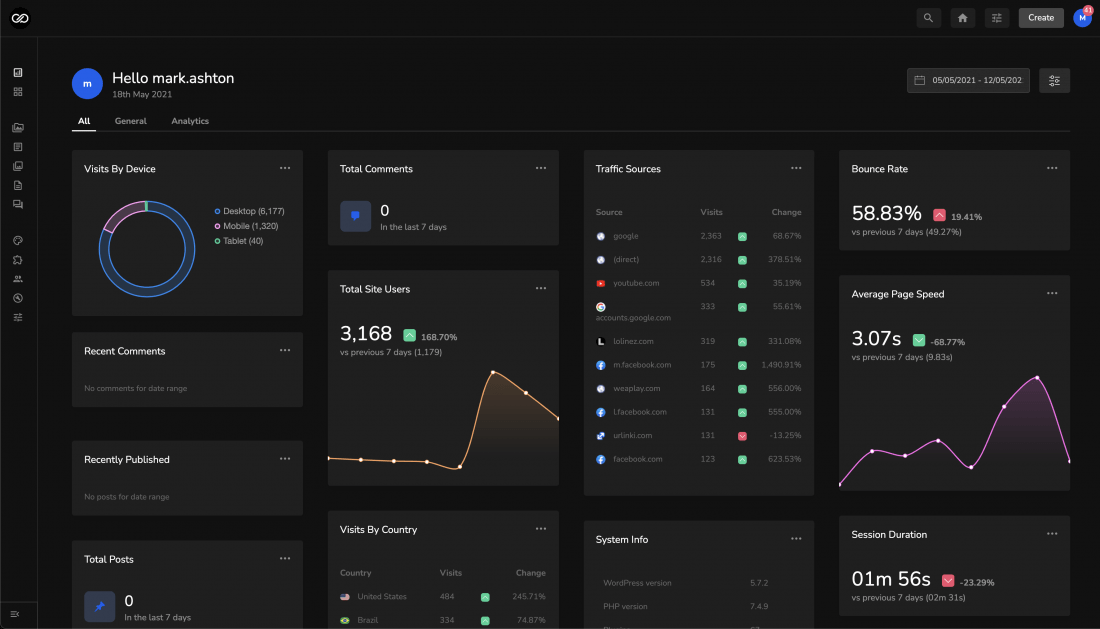
Task: Open the plugins puzzle icon in the sidebar
Action: [18, 260]
